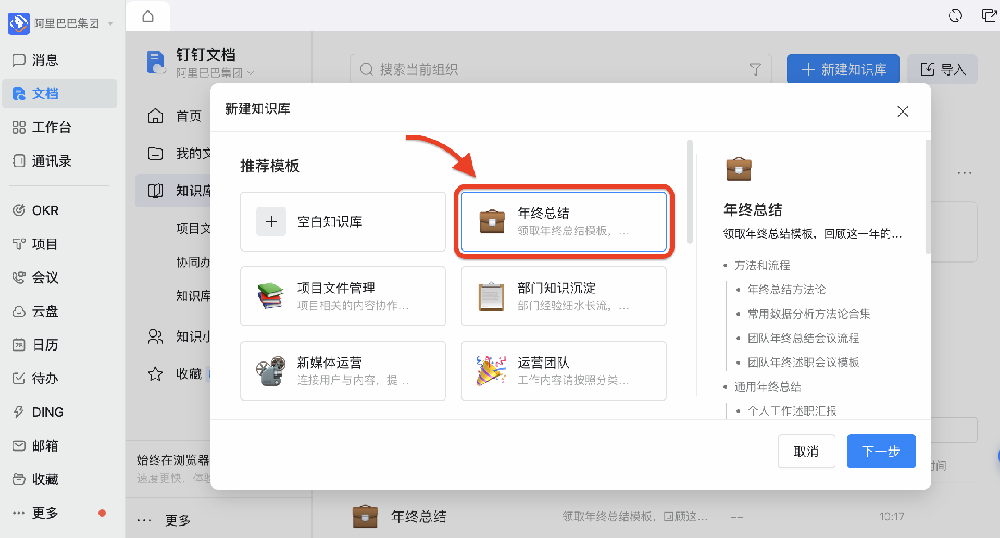Image resolution: width=1000 pixels, height=538 pixels.
Task: Choose 项目文件管理 template
Action: [342, 296]
